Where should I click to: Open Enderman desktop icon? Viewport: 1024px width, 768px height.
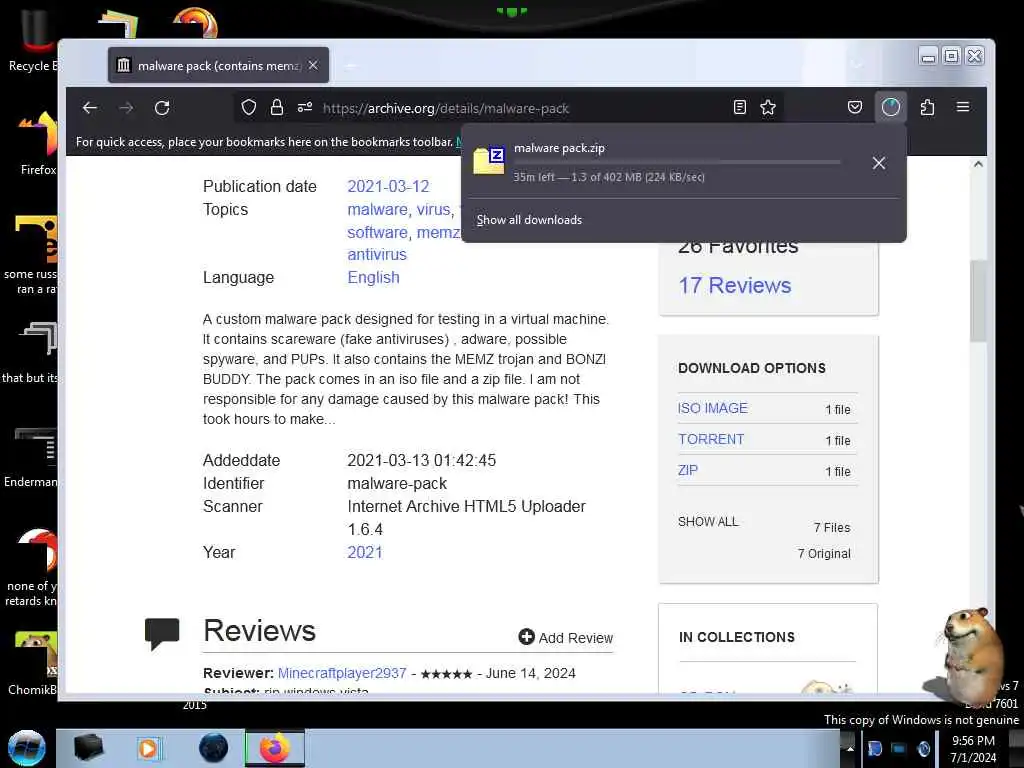(x=31, y=458)
